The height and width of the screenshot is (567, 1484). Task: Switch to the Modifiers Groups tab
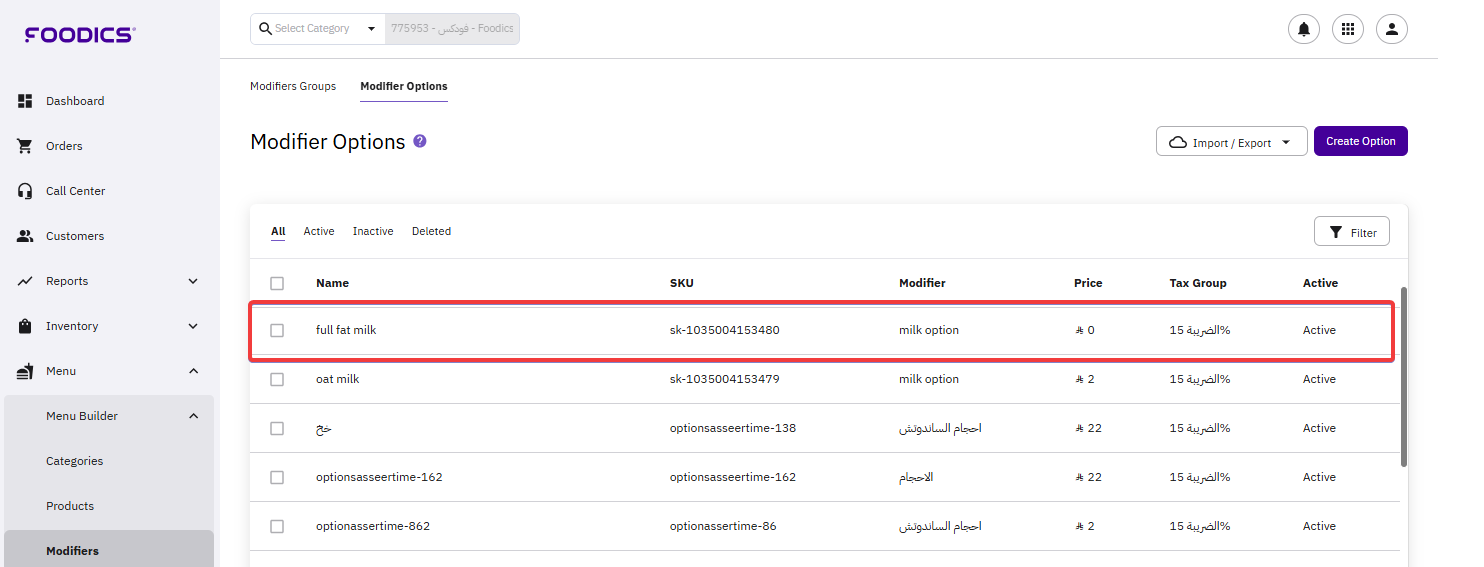click(x=293, y=86)
